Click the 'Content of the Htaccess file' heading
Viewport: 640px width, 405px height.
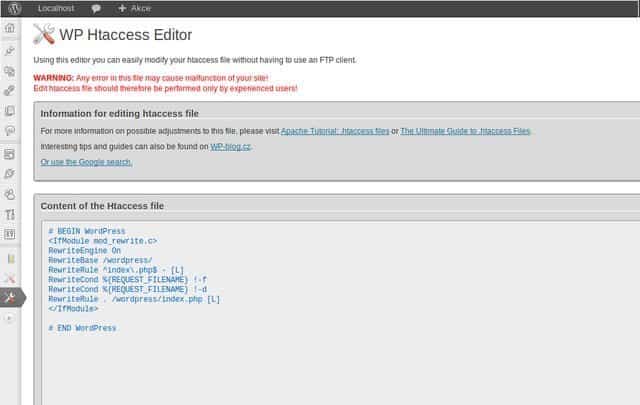pyautogui.click(x=102, y=206)
